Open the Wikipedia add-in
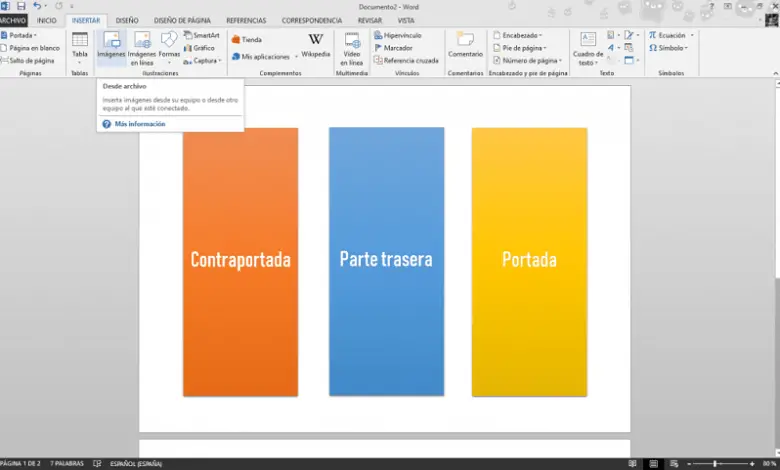 [x=315, y=46]
